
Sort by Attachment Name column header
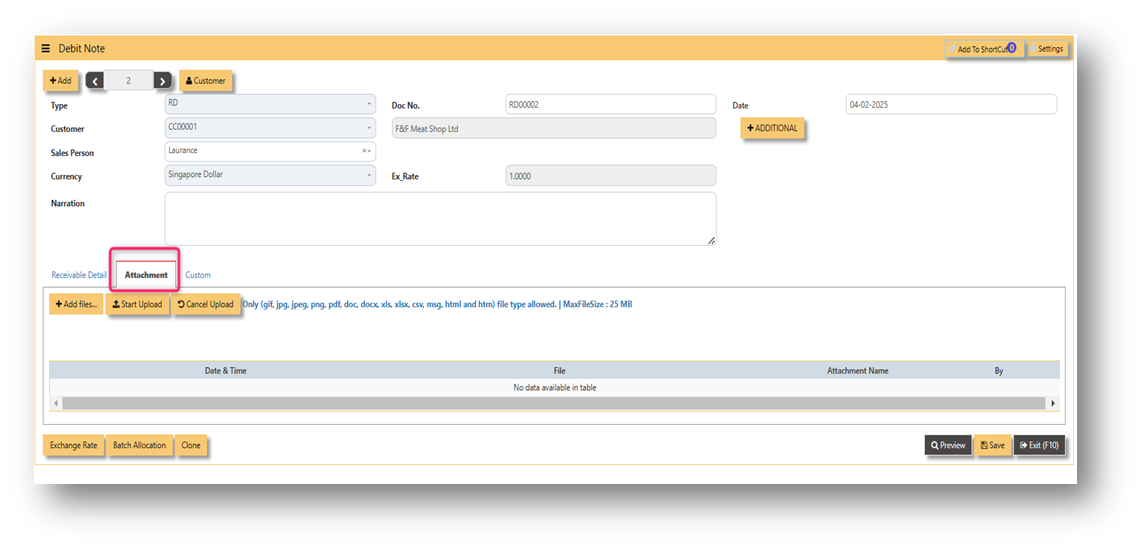point(857,371)
